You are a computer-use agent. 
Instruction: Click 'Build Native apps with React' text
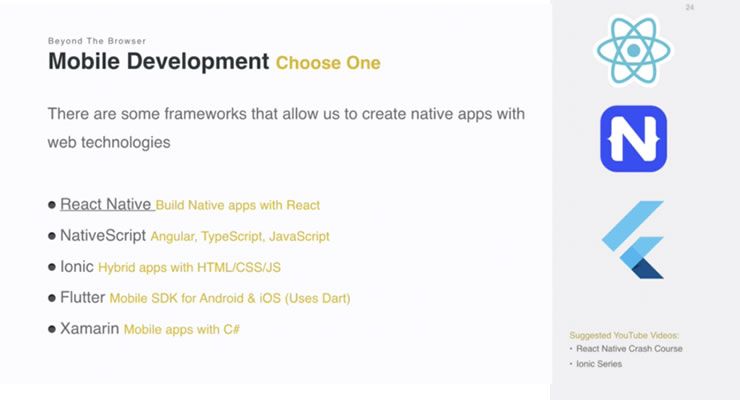point(238,206)
